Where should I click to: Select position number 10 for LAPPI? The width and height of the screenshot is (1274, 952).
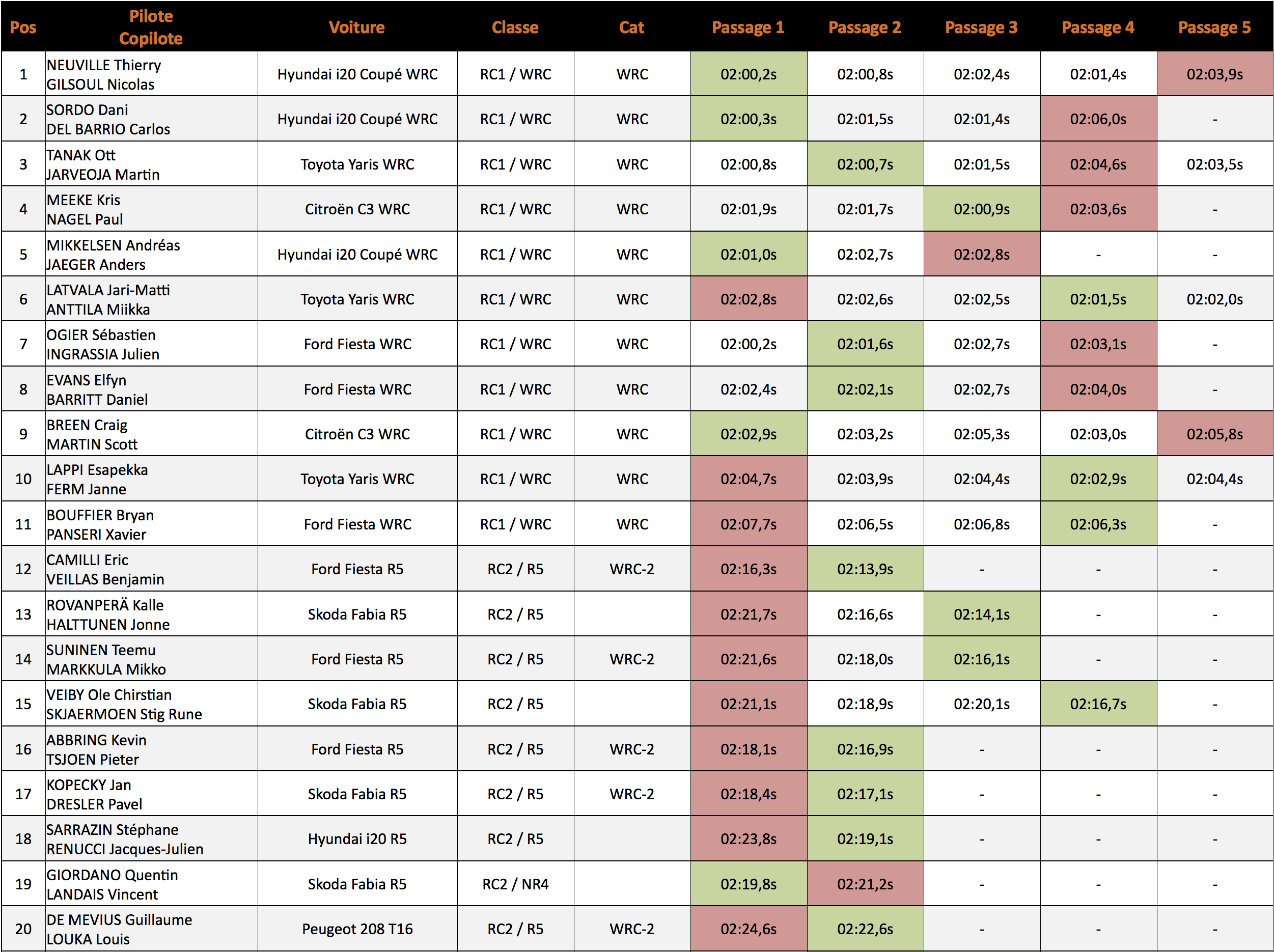[23, 479]
